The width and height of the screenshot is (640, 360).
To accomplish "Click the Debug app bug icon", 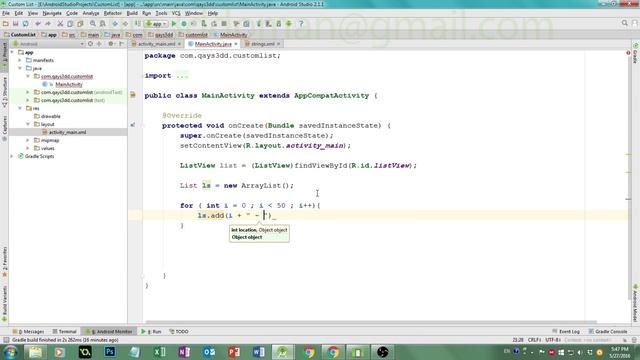I will (x=184, y=24).
